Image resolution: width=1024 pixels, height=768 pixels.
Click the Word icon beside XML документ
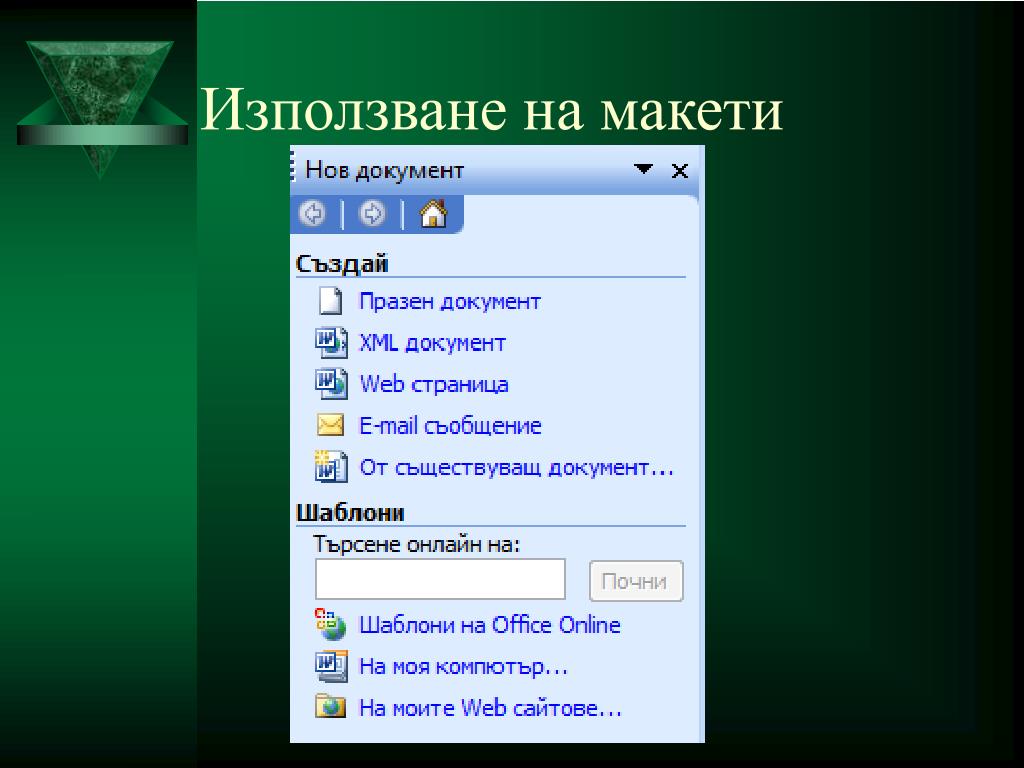click(331, 343)
